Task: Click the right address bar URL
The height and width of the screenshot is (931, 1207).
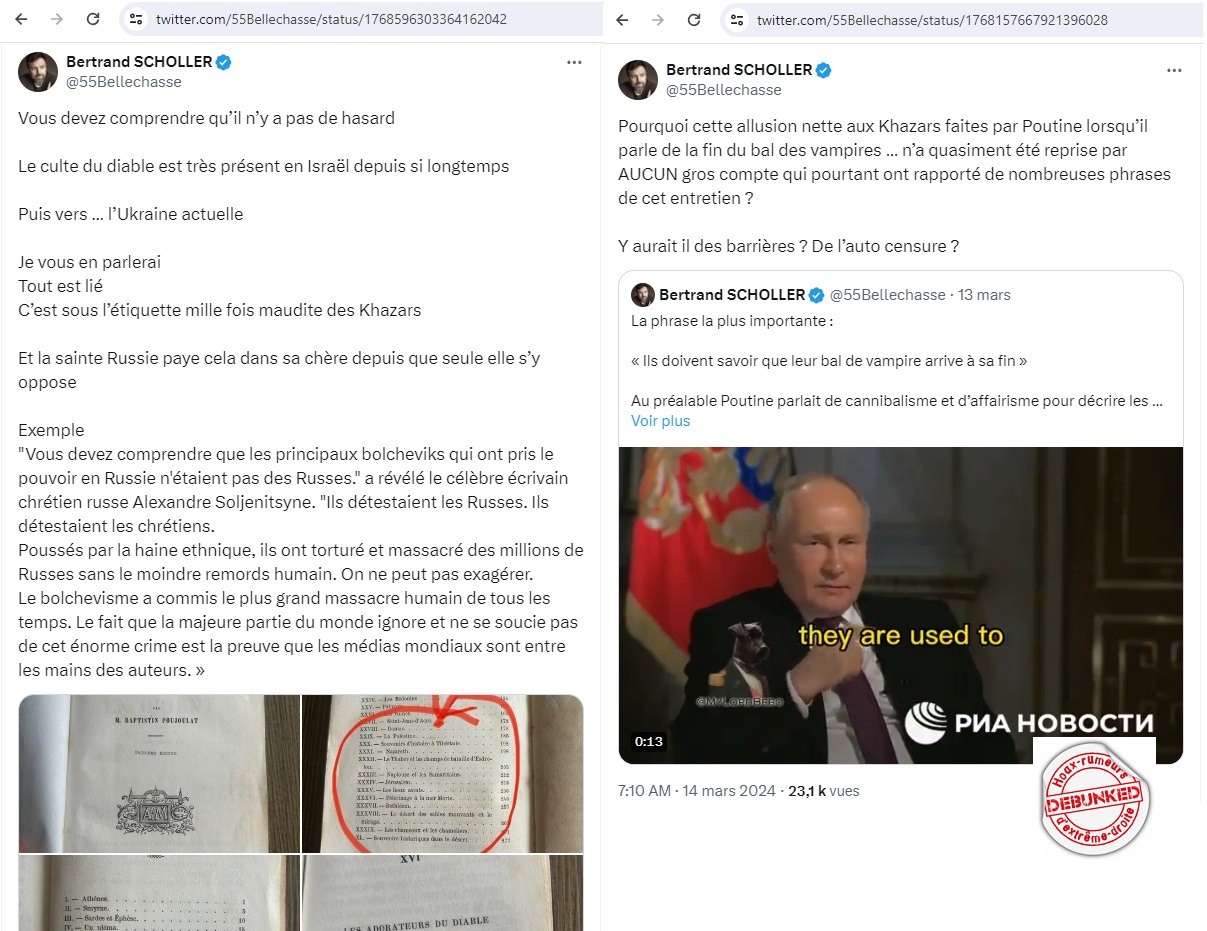Action: coord(932,20)
